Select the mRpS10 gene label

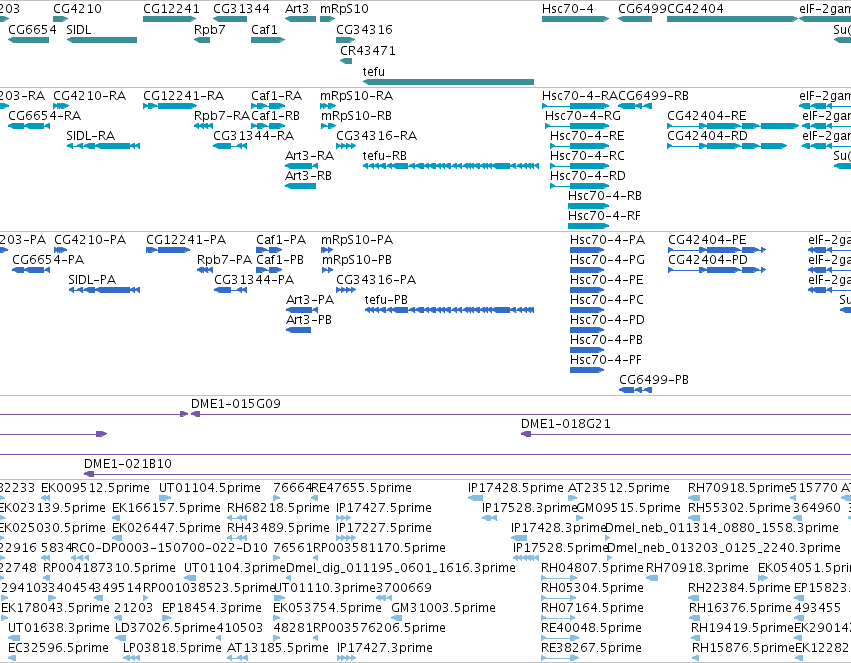(344, 9)
